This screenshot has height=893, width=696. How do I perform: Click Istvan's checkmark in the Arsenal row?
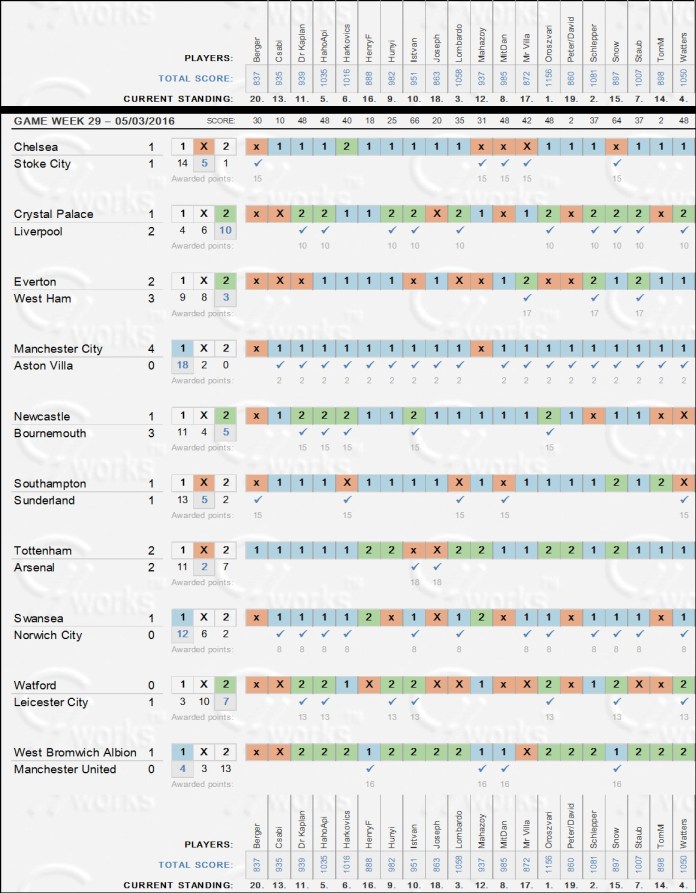click(x=415, y=567)
